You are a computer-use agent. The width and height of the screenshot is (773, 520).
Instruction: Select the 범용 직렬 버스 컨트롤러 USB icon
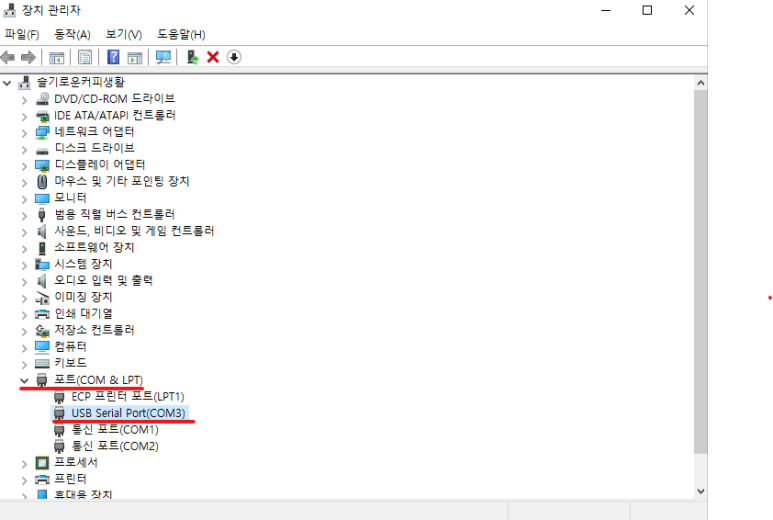pyautogui.click(x=42, y=214)
